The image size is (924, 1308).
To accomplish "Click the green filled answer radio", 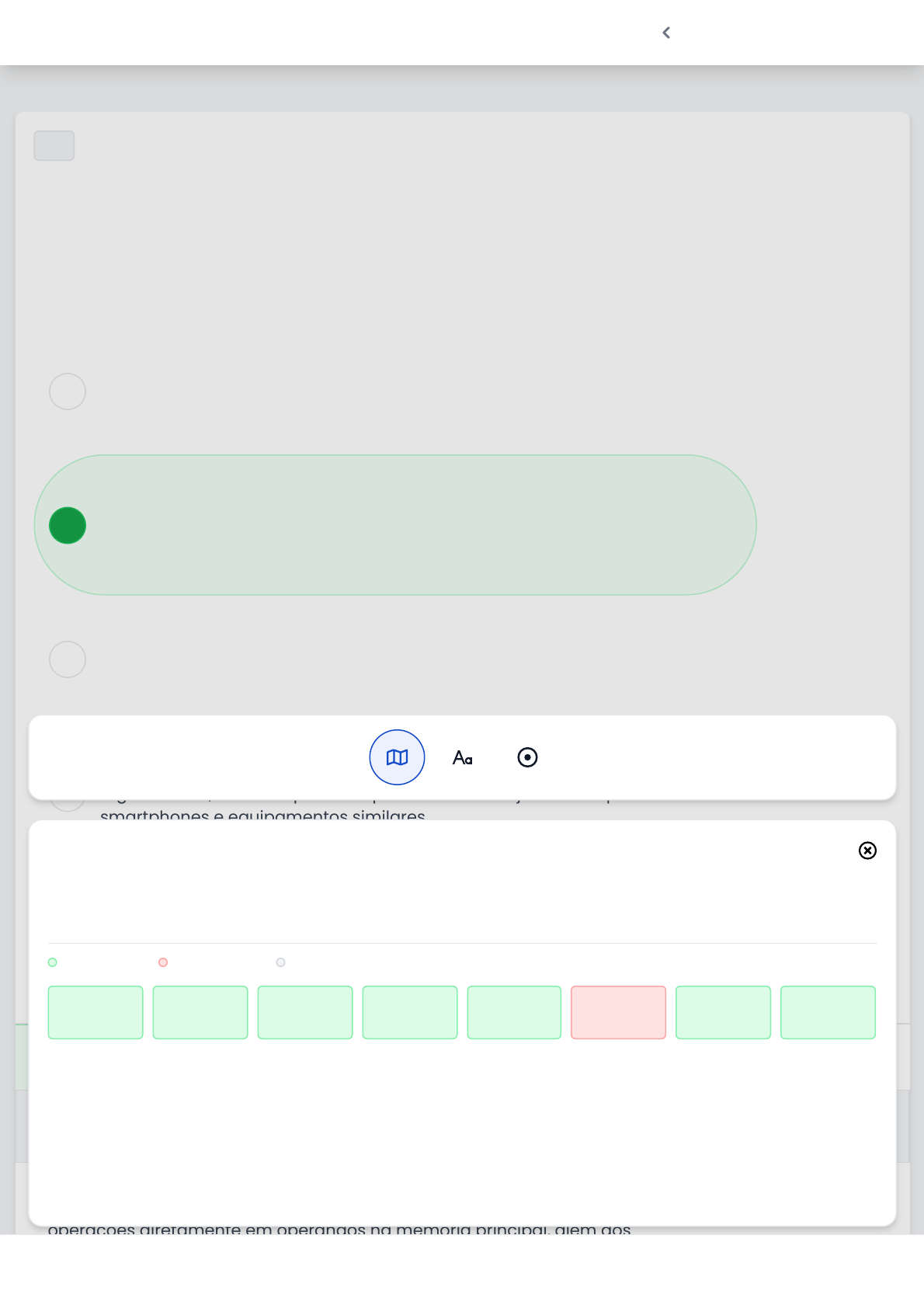I will click(x=68, y=526).
